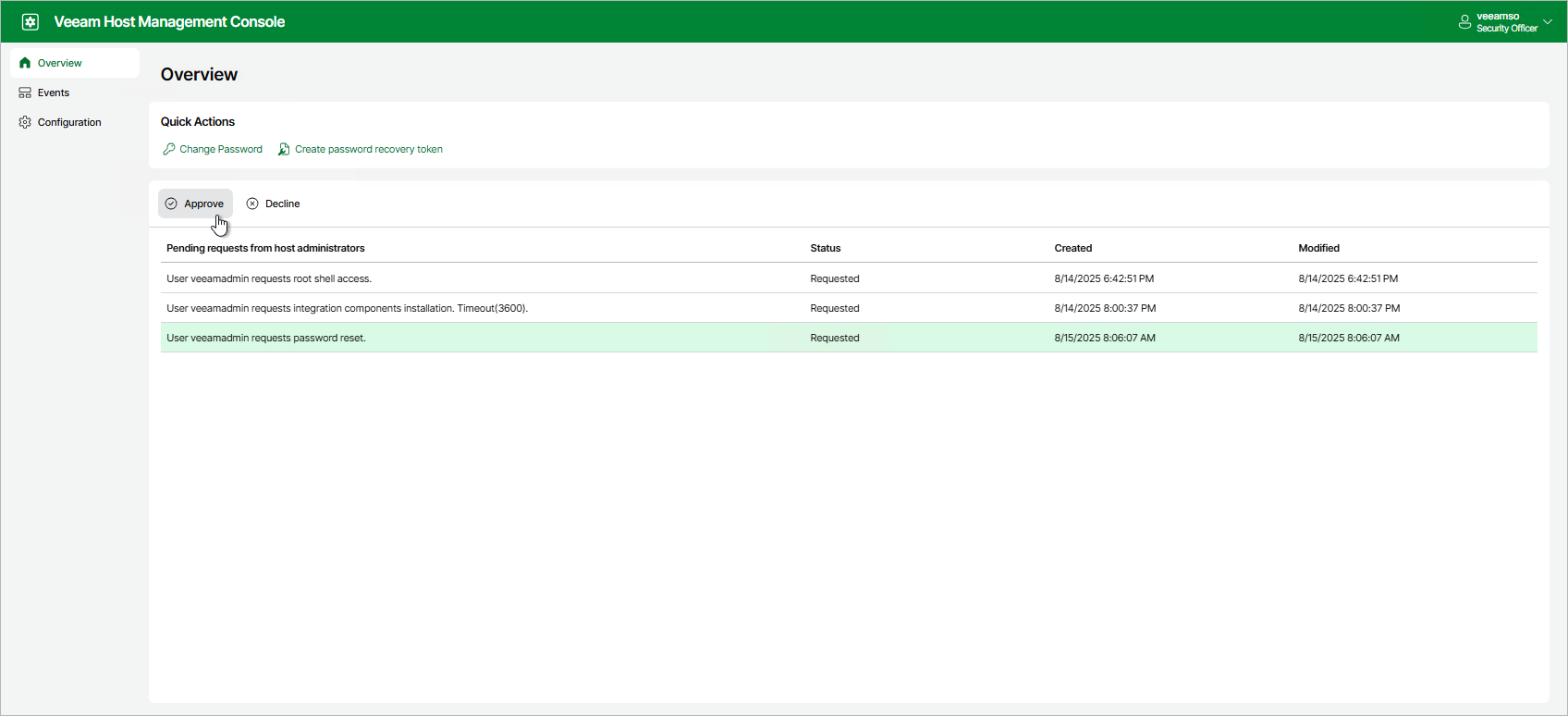This screenshot has width=1568, height=716.
Task: Click Created date 8/14/2025 6:42:51 PM
Action: 1104,278
